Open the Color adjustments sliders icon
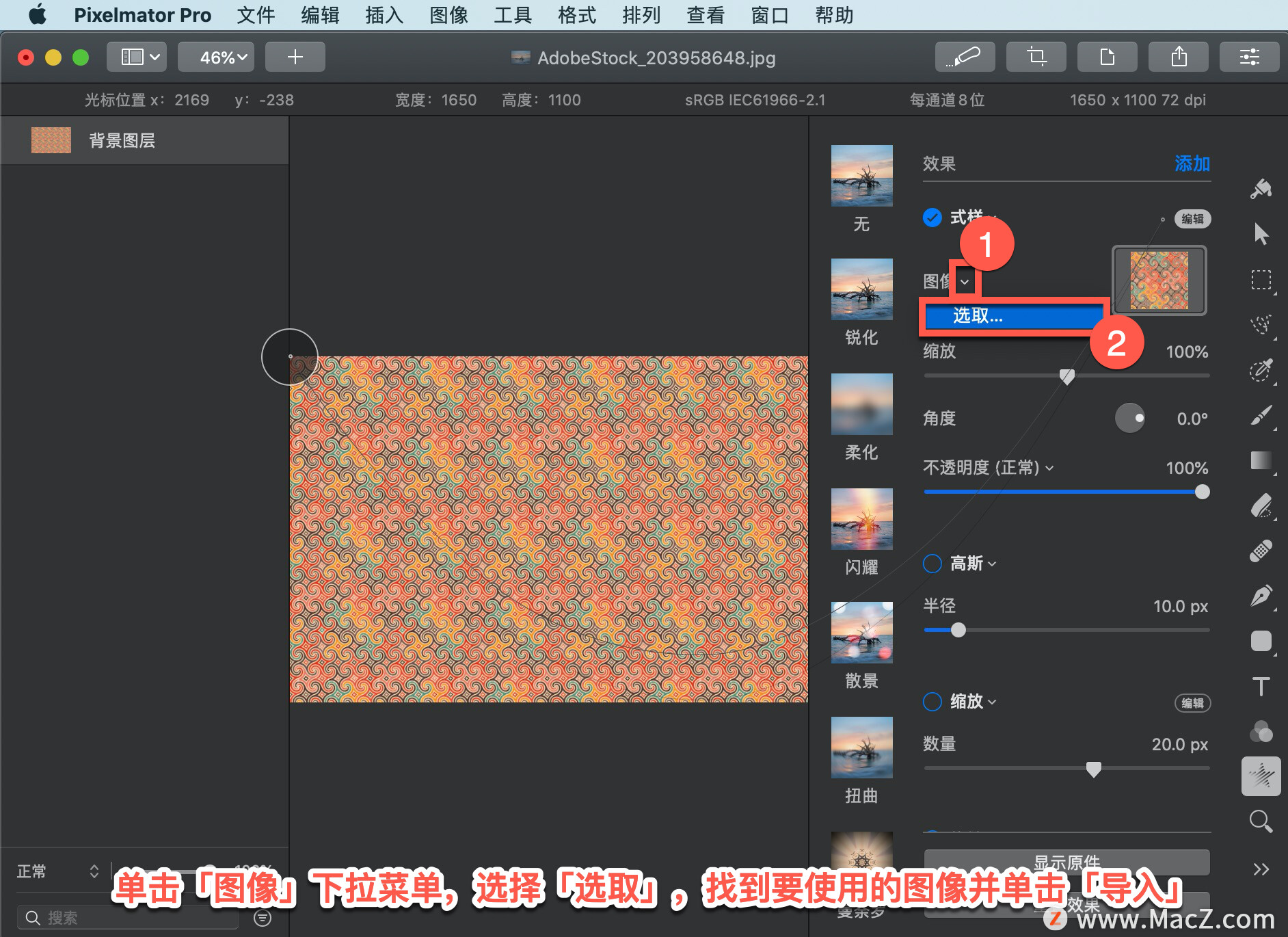Viewport: 1288px width, 937px height. point(1249,57)
